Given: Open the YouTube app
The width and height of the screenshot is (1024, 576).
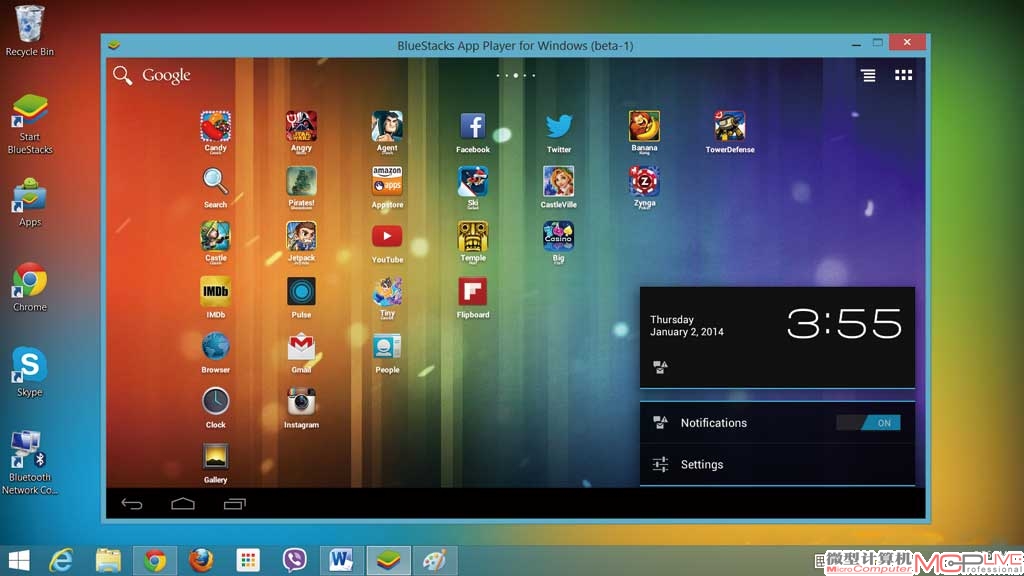Looking at the screenshot, I should 387,236.
